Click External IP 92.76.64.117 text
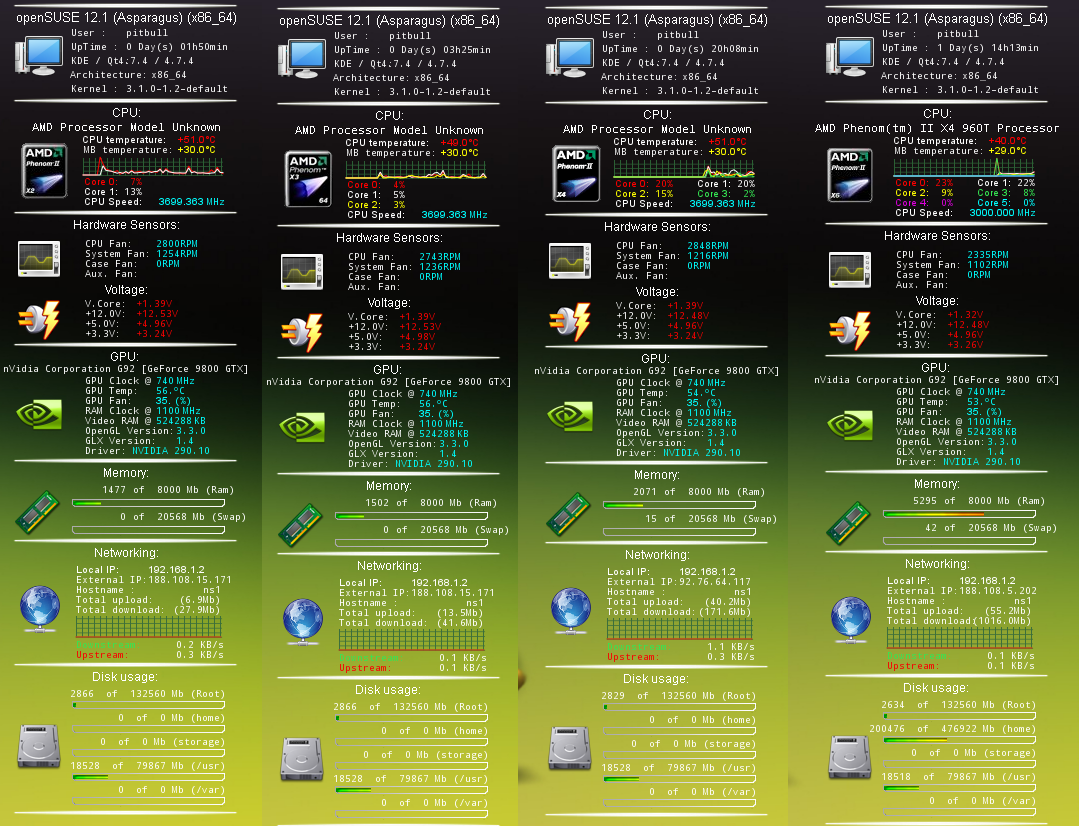Screen dimensions: 1080x826 tap(678, 582)
